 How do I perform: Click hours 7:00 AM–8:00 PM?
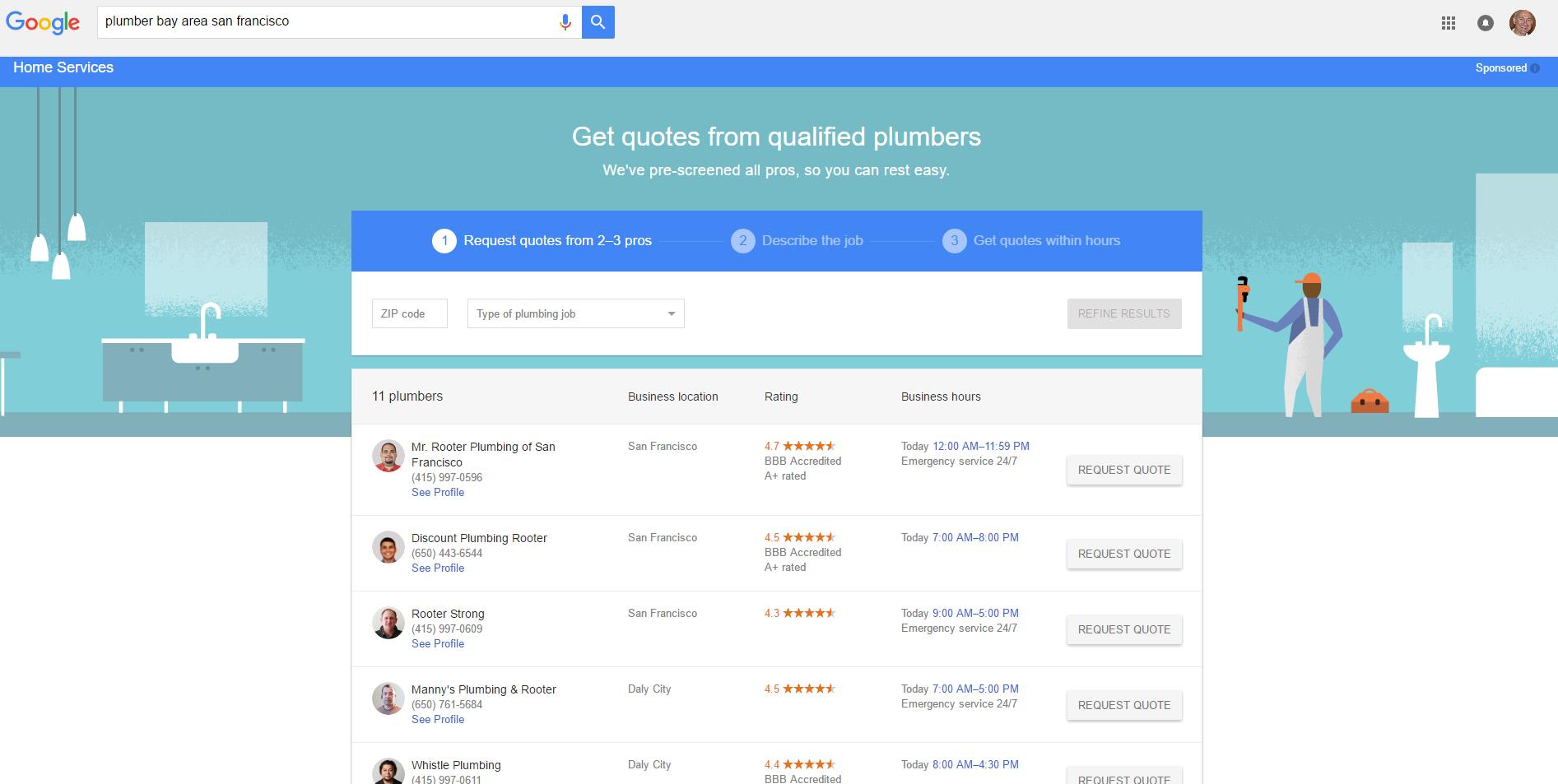click(x=975, y=537)
